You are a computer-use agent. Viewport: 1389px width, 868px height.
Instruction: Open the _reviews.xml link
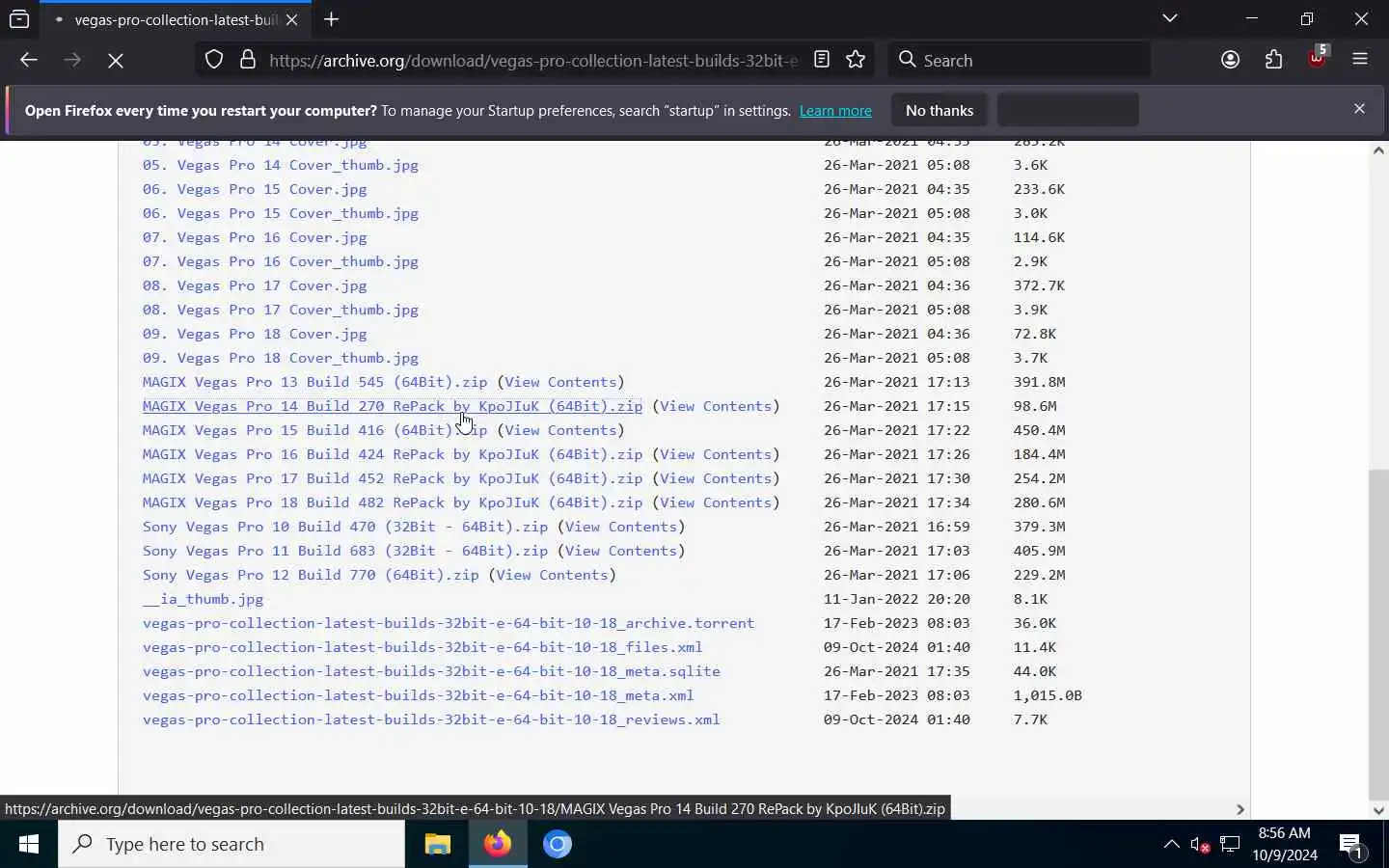(x=431, y=719)
